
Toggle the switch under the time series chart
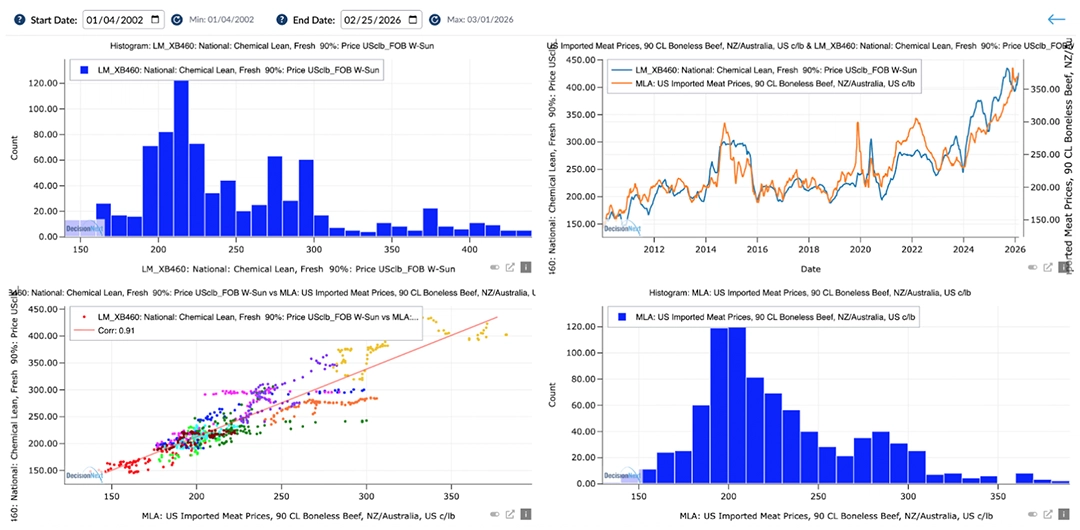click(x=1031, y=267)
